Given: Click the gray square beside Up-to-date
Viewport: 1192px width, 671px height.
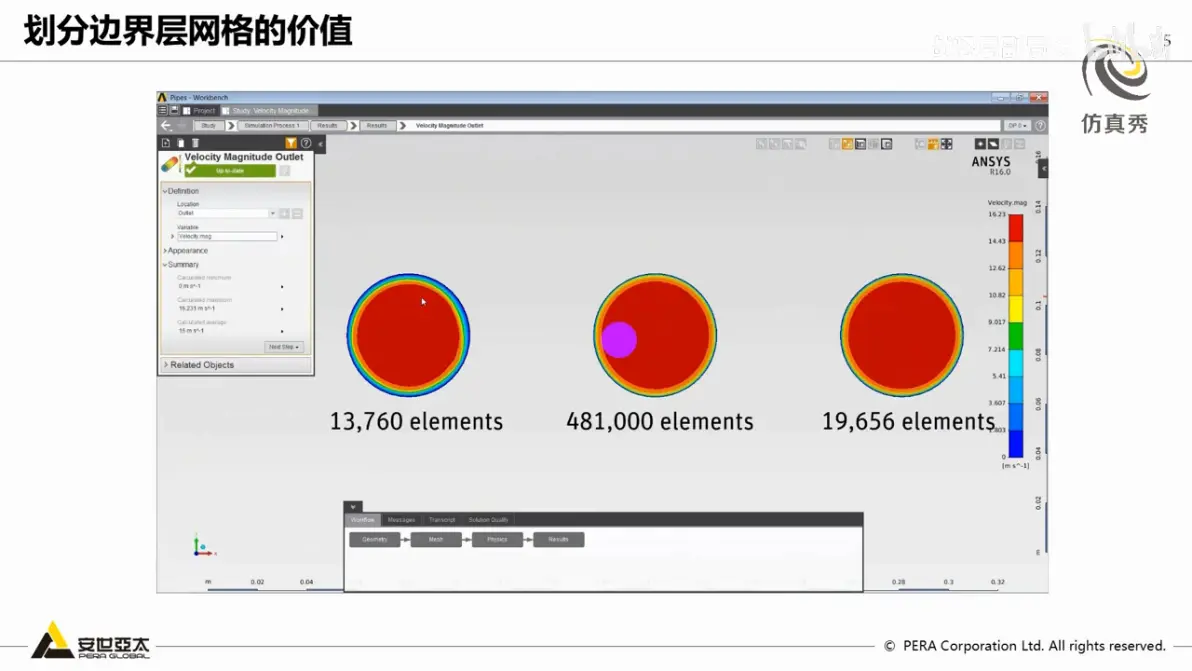Looking at the screenshot, I should (x=284, y=170).
